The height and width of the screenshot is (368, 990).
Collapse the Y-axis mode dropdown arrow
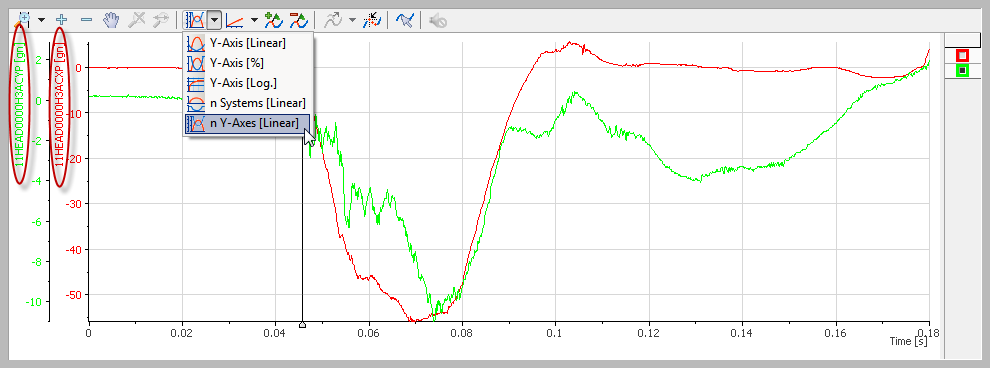pos(215,20)
